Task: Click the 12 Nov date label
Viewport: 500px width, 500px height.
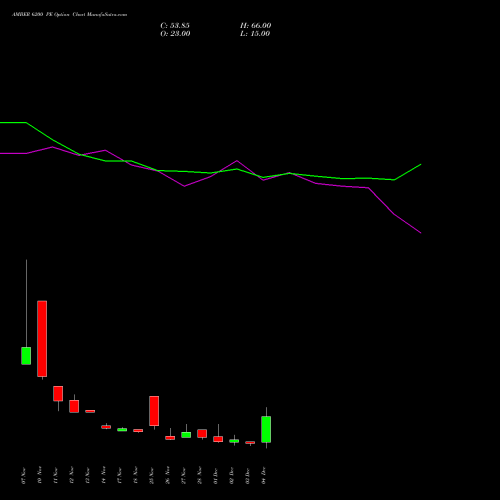Action: (x=72, y=476)
